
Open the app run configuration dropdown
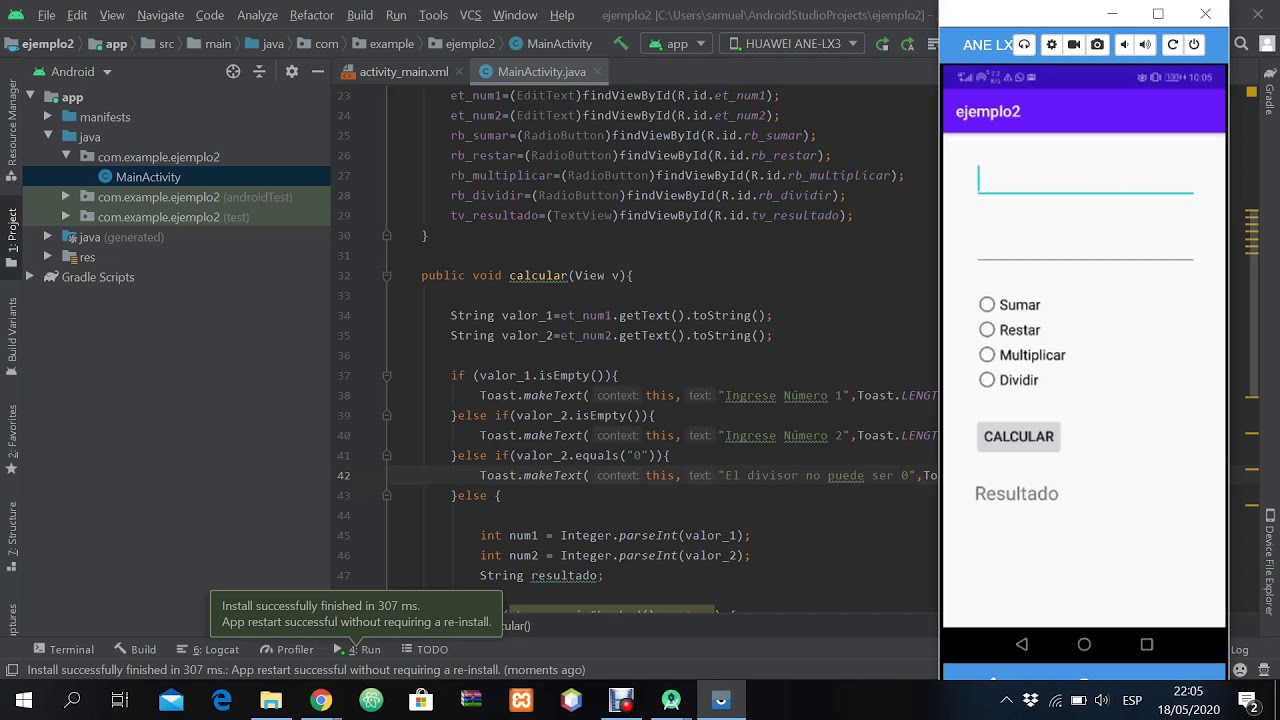pyautogui.click(x=677, y=44)
